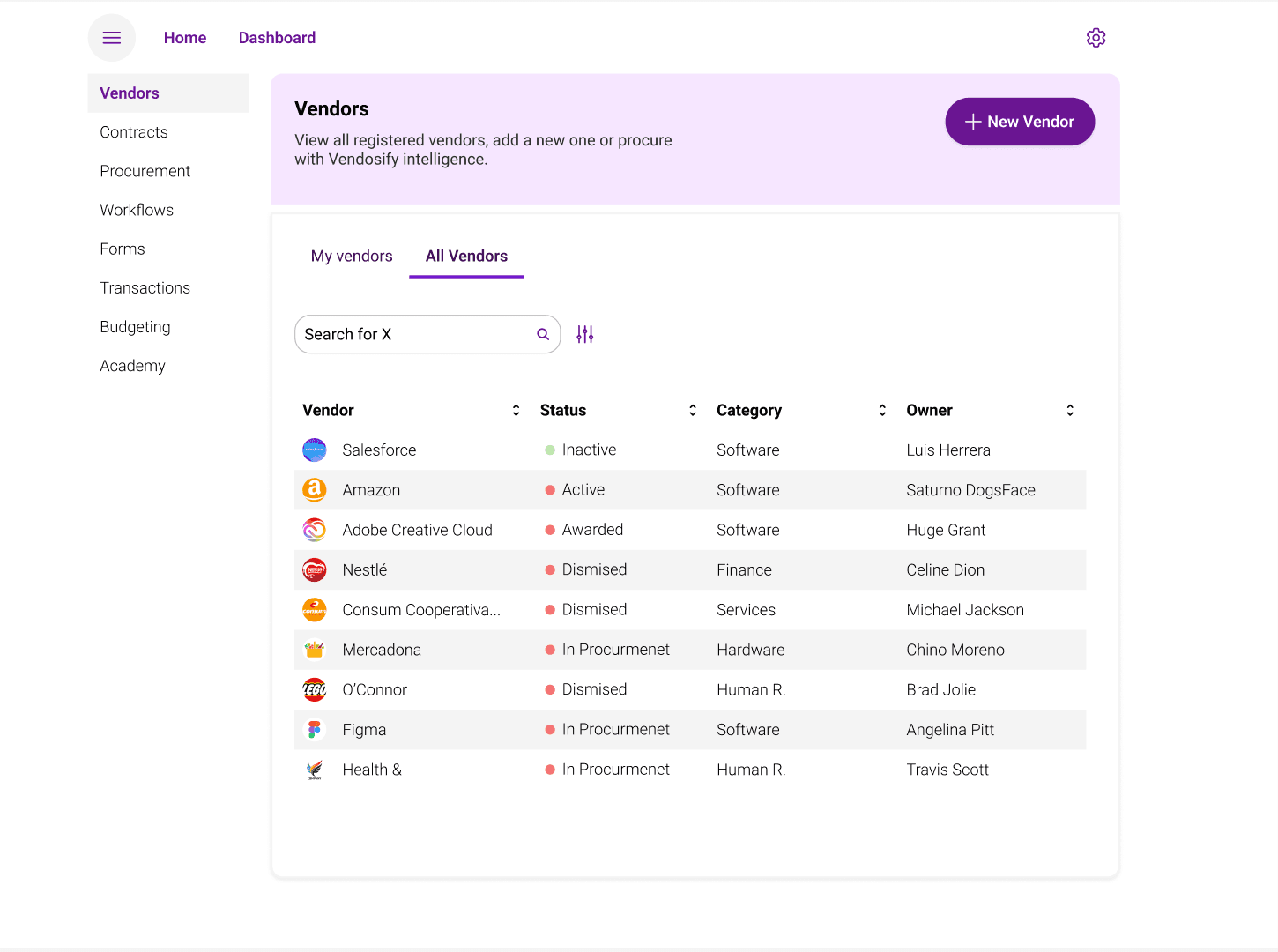
Task: Open the Mercadona vendor name
Action: 382,650
